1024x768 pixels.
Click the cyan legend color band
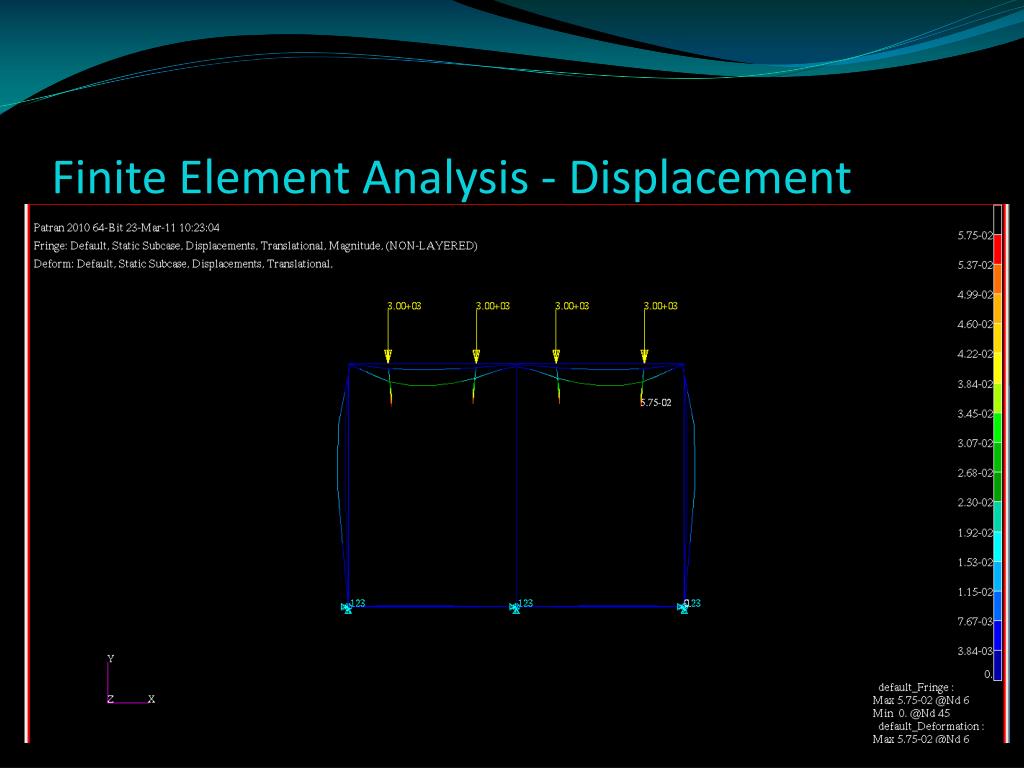tap(997, 546)
